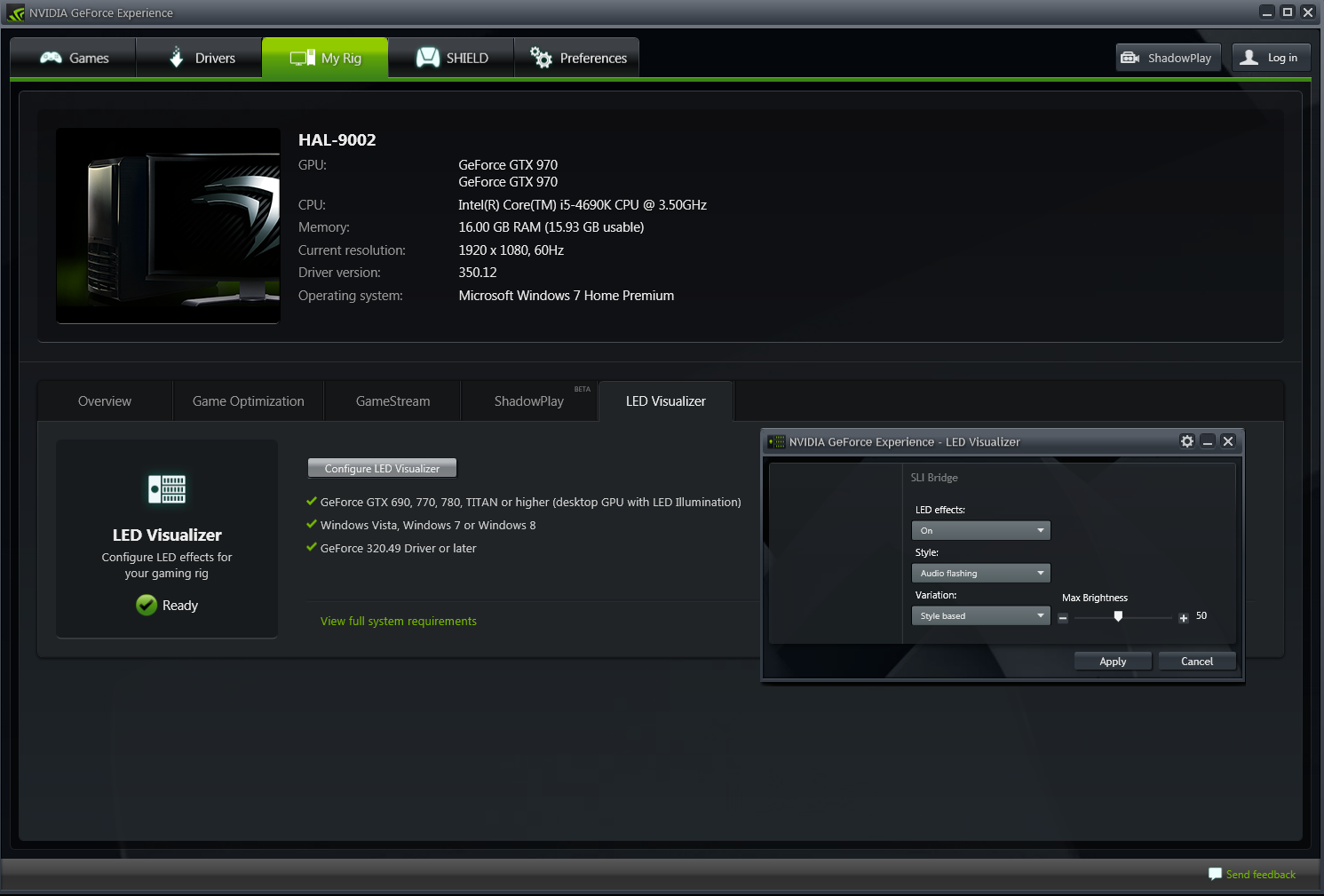Click the GeForce 320.49 Driver requirement line
Viewport: 1324px width, 896px height.
[x=399, y=548]
